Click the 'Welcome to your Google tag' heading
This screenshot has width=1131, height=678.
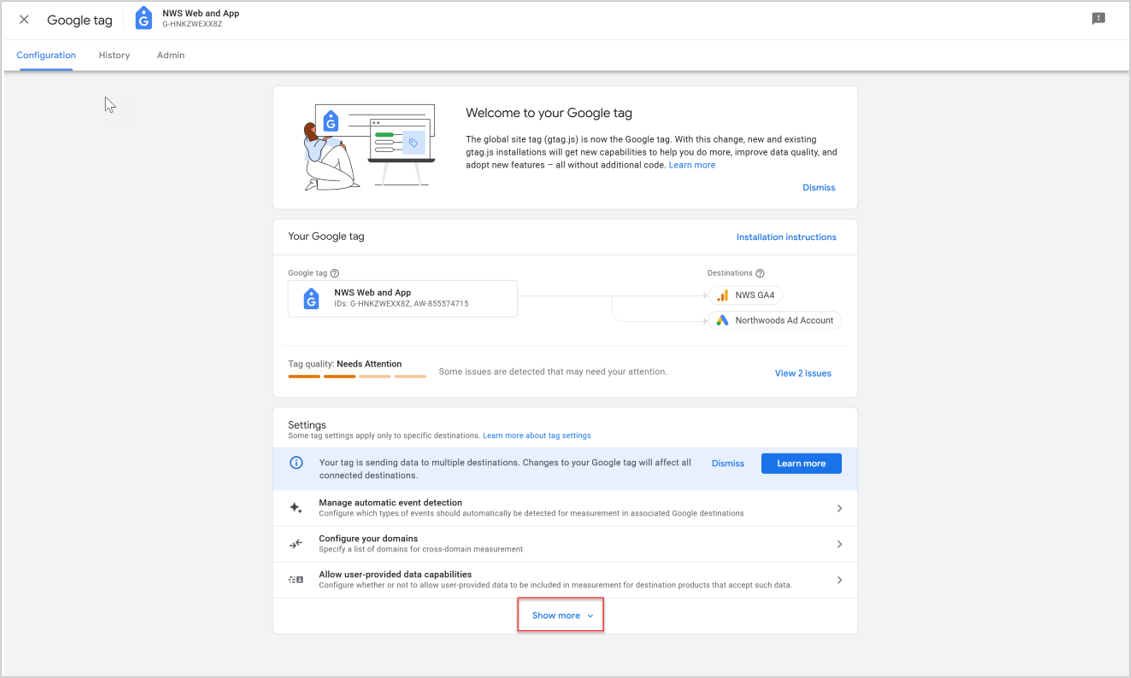[549, 113]
